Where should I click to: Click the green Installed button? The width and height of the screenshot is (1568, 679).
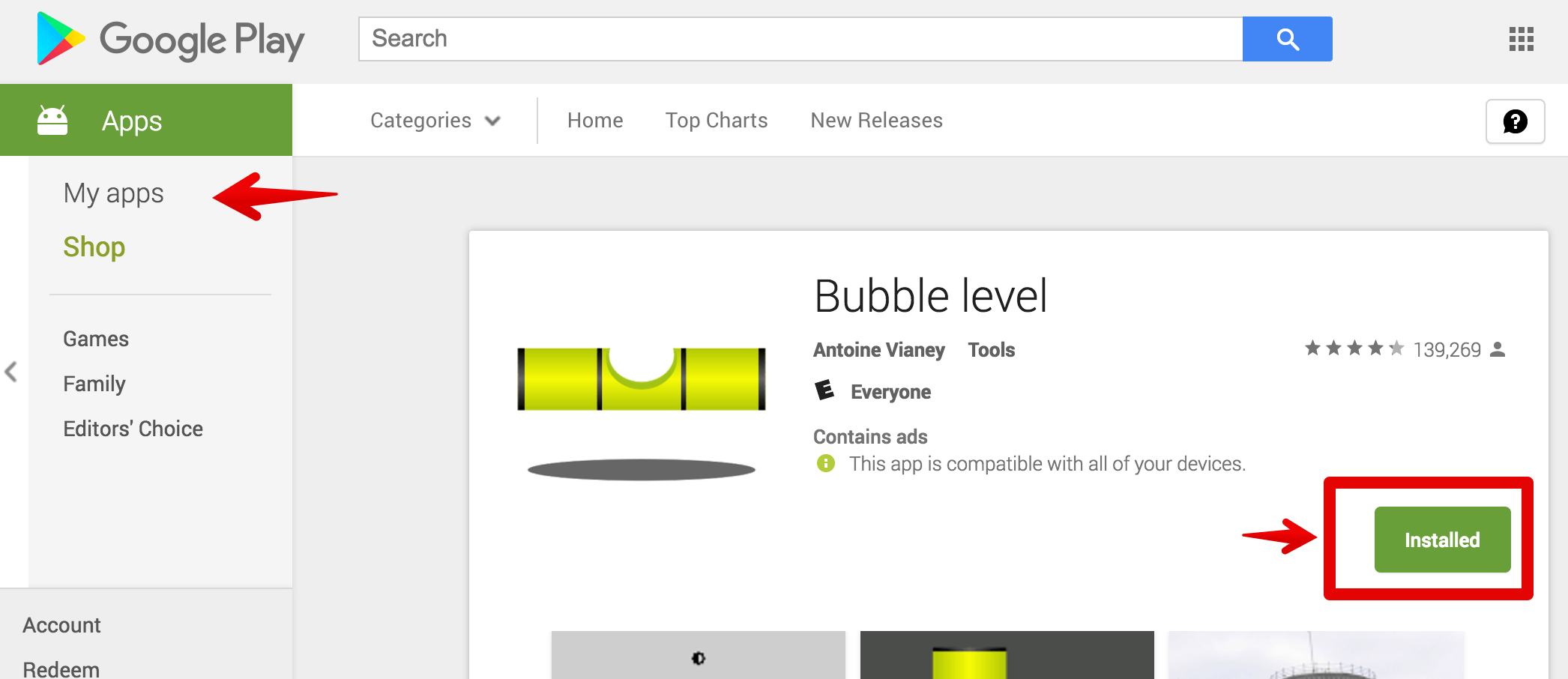pyautogui.click(x=1442, y=540)
